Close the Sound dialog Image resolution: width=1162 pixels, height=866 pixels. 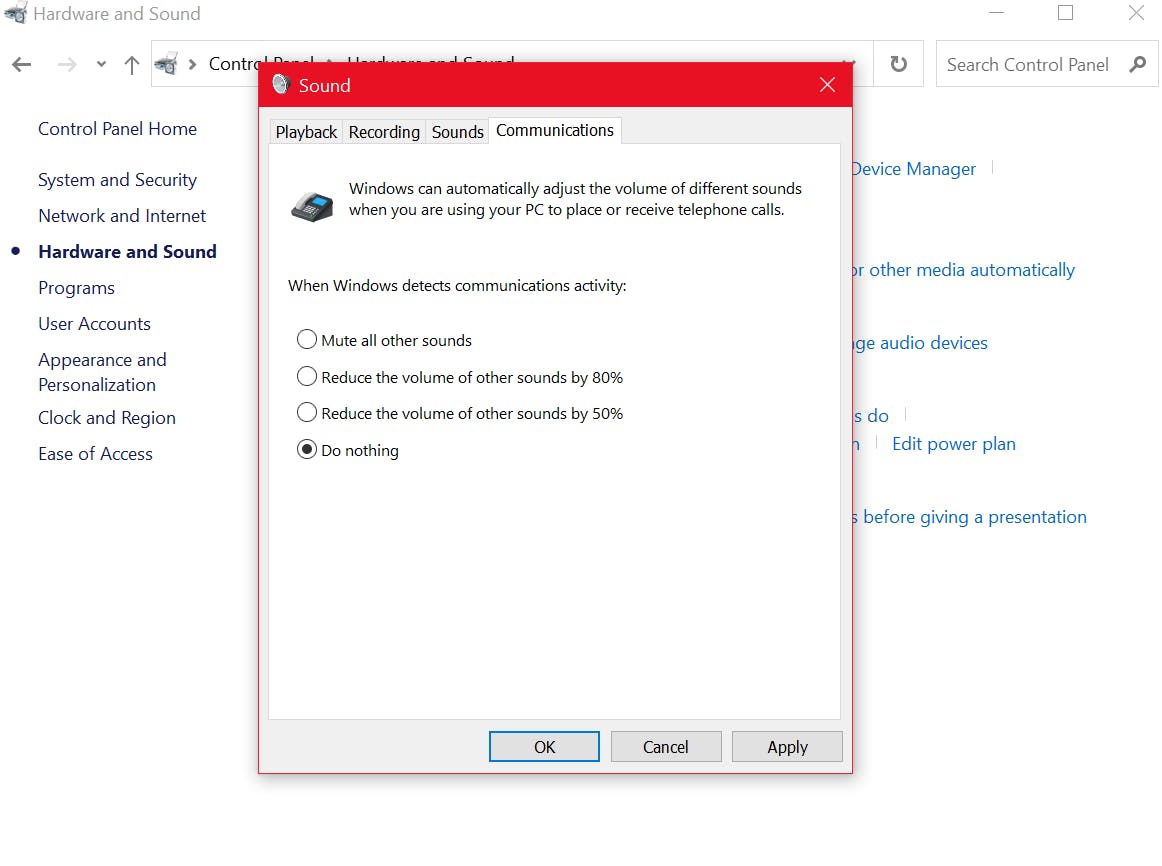pyautogui.click(x=827, y=84)
